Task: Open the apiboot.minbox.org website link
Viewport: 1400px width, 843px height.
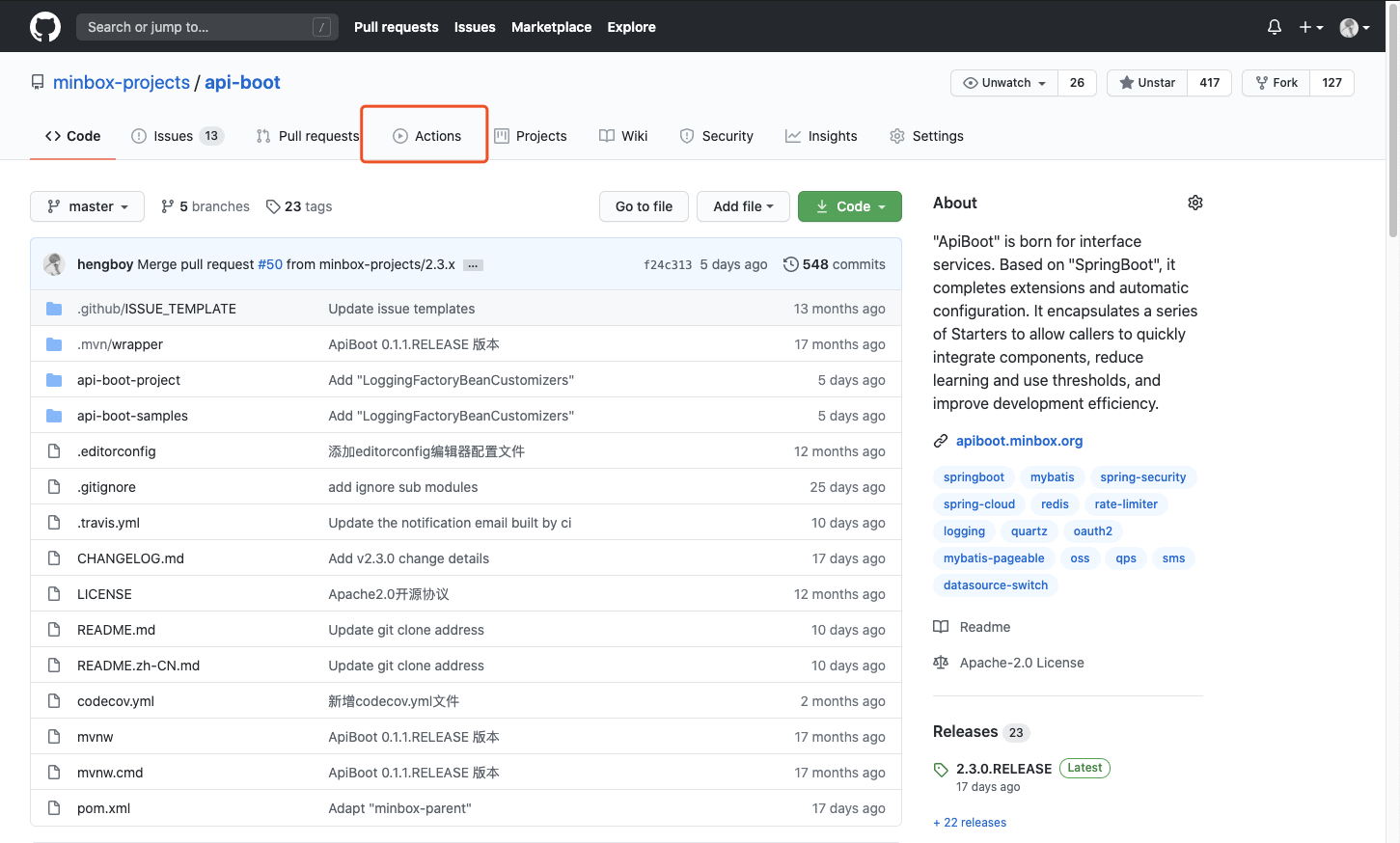Action: pyautogui.click(x=1019, y=441)
